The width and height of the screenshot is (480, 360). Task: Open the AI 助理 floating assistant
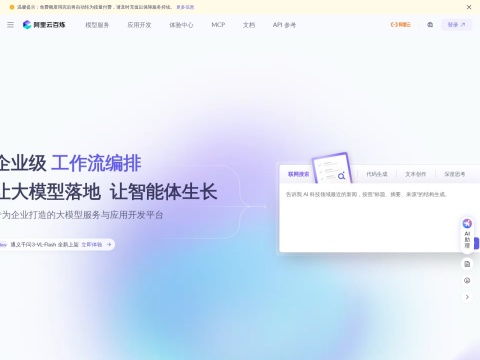(467, 234)
